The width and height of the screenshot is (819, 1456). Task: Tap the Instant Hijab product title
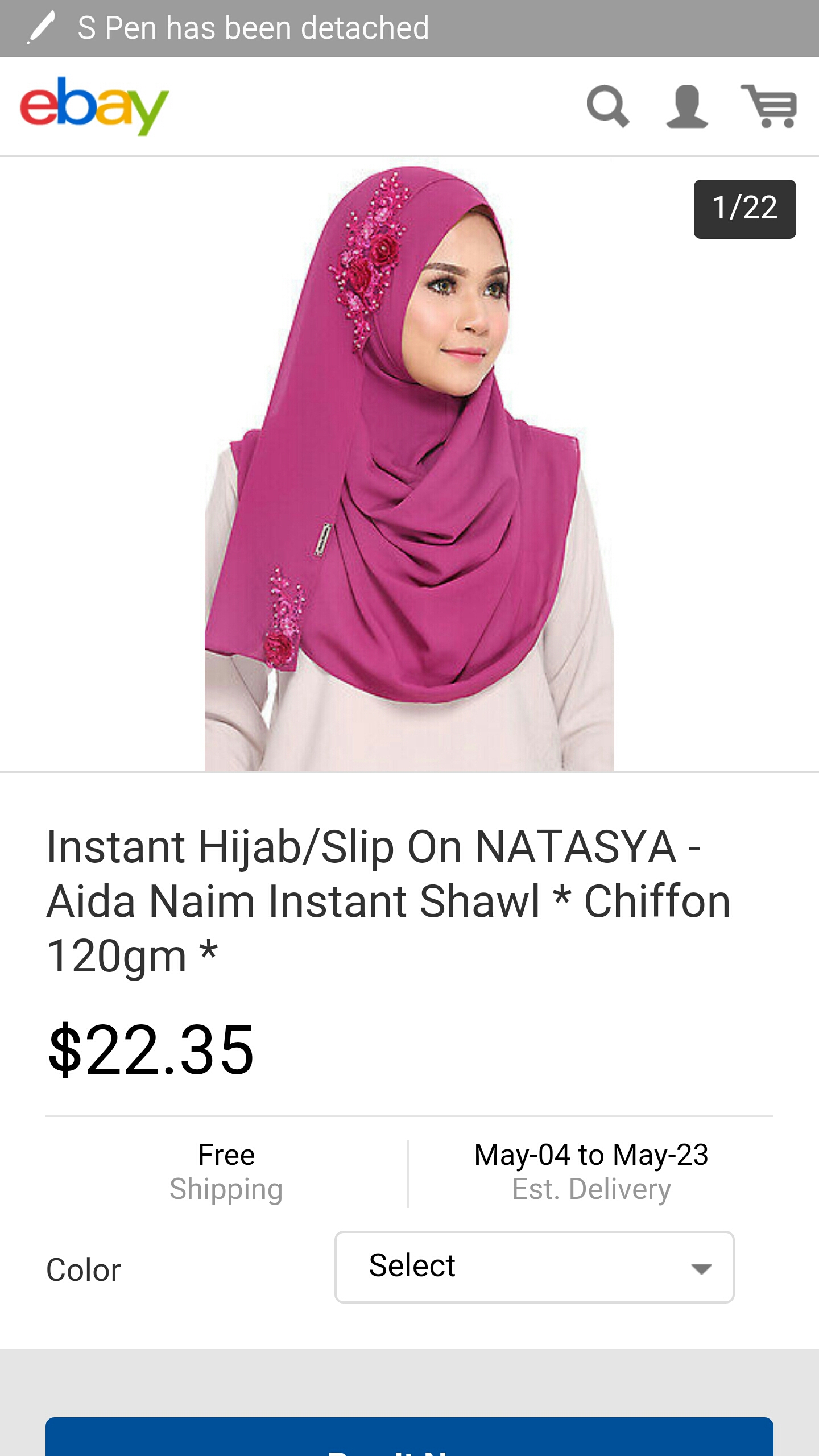(388, 901)
